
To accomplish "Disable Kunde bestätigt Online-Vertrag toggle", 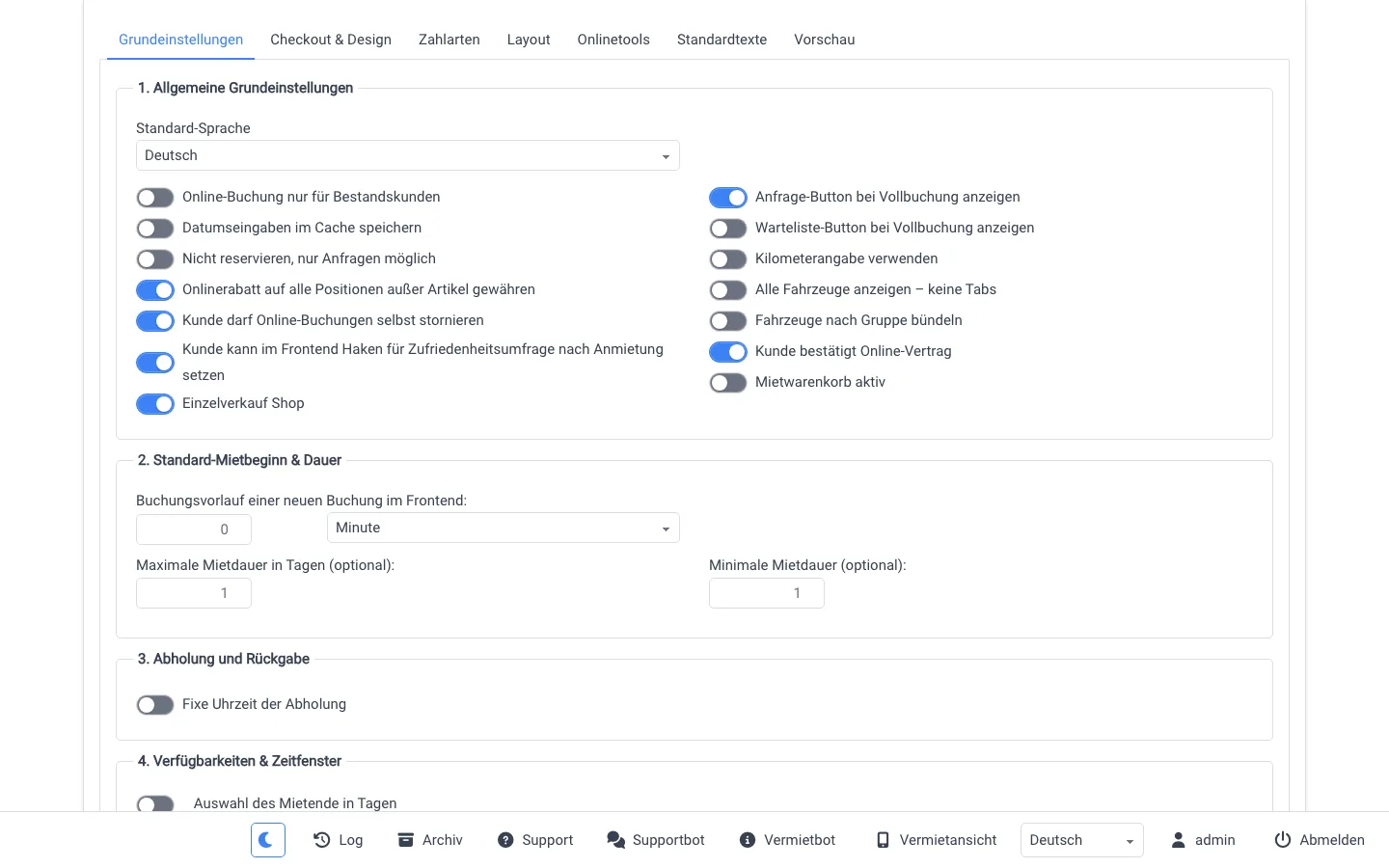I will pos(728,352).
